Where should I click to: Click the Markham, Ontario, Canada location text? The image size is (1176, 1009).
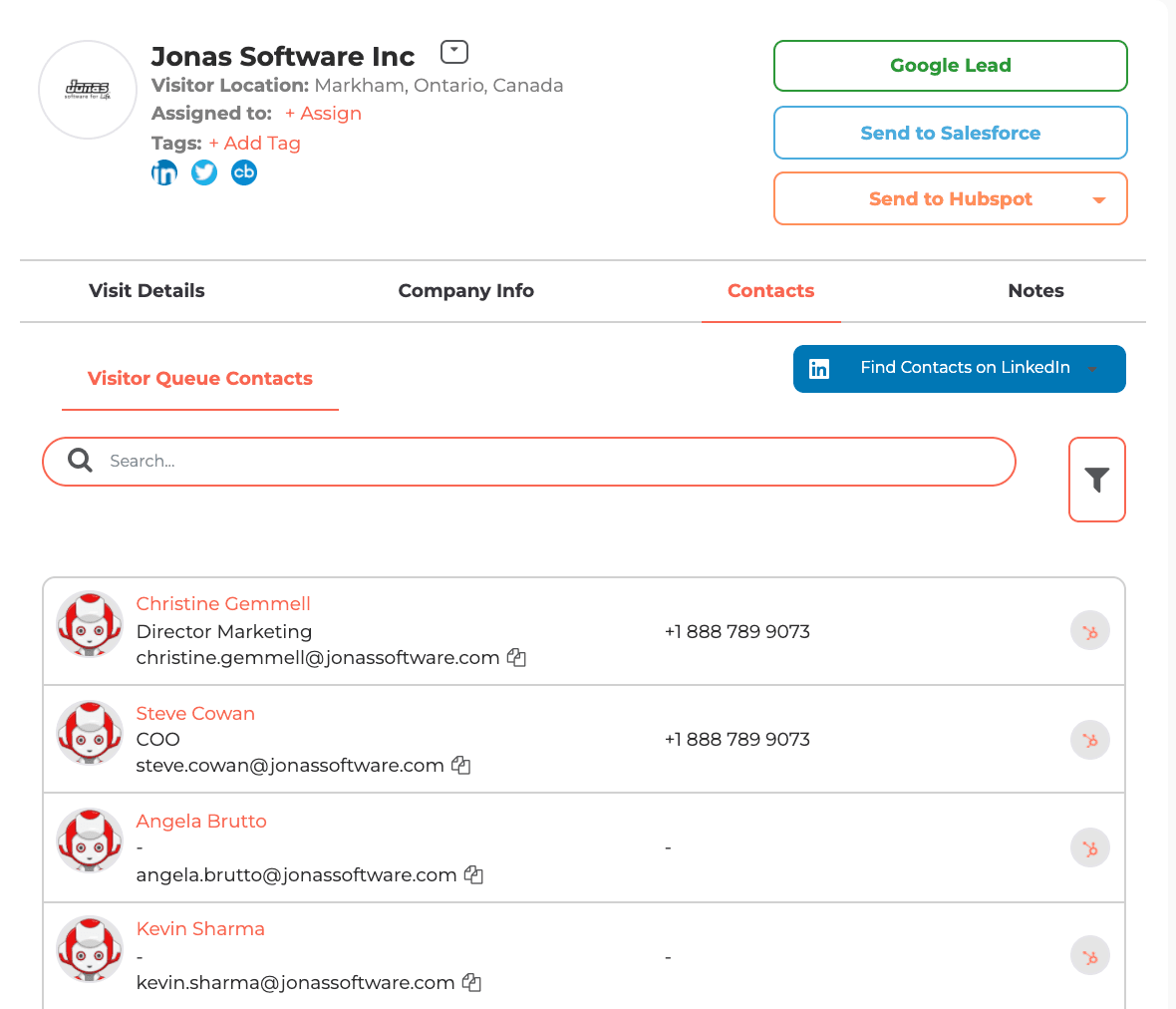(439, 86)
